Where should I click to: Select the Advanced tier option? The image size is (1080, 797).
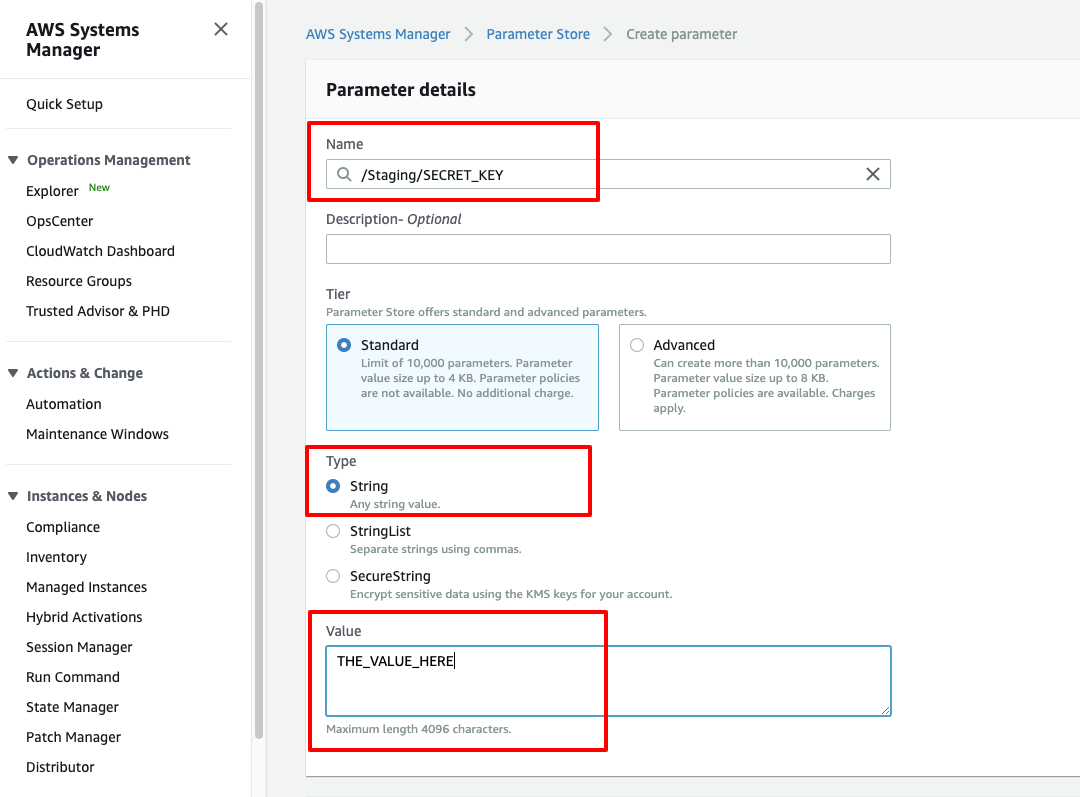coord(637,345)
